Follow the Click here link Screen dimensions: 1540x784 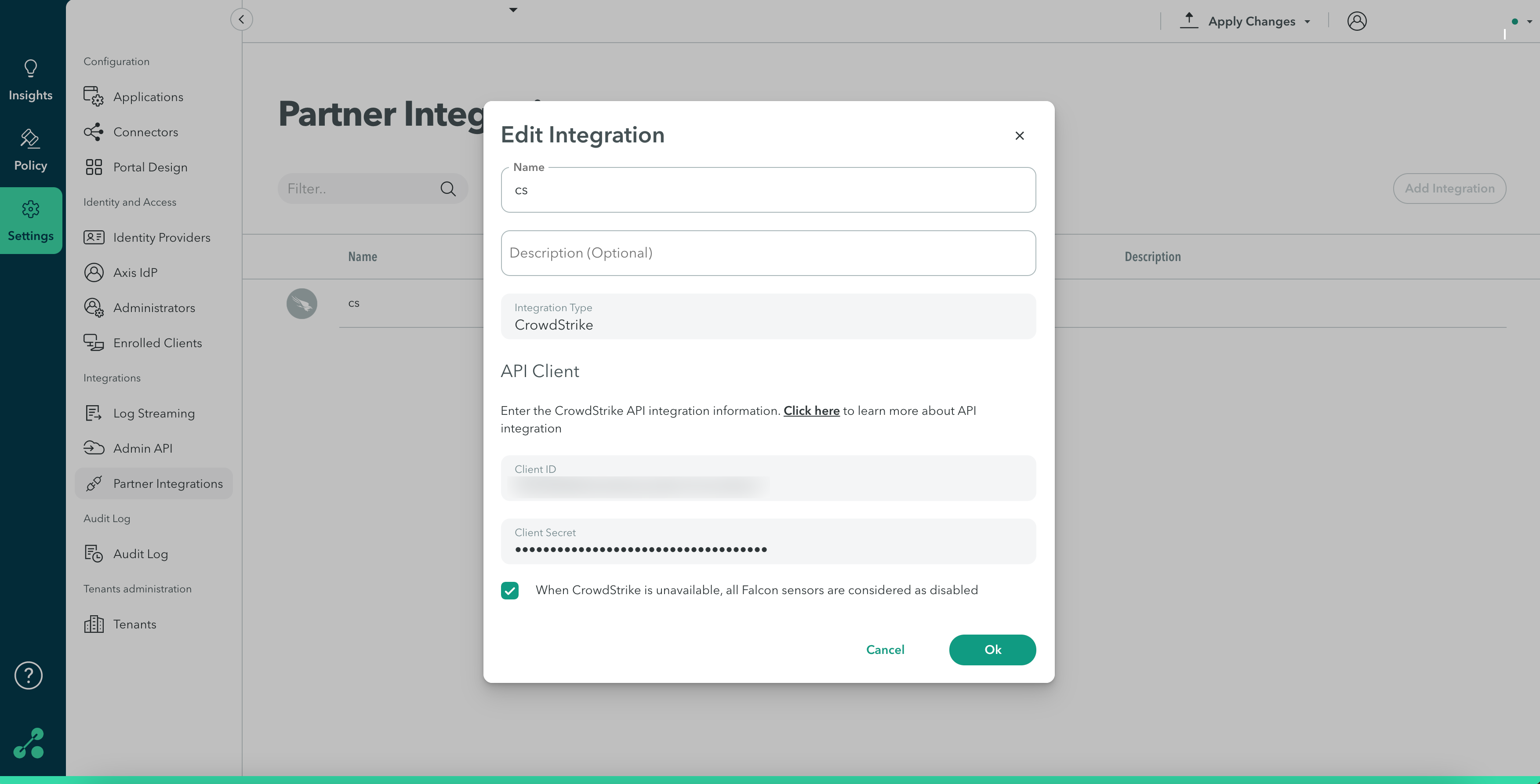click(811, 410)
